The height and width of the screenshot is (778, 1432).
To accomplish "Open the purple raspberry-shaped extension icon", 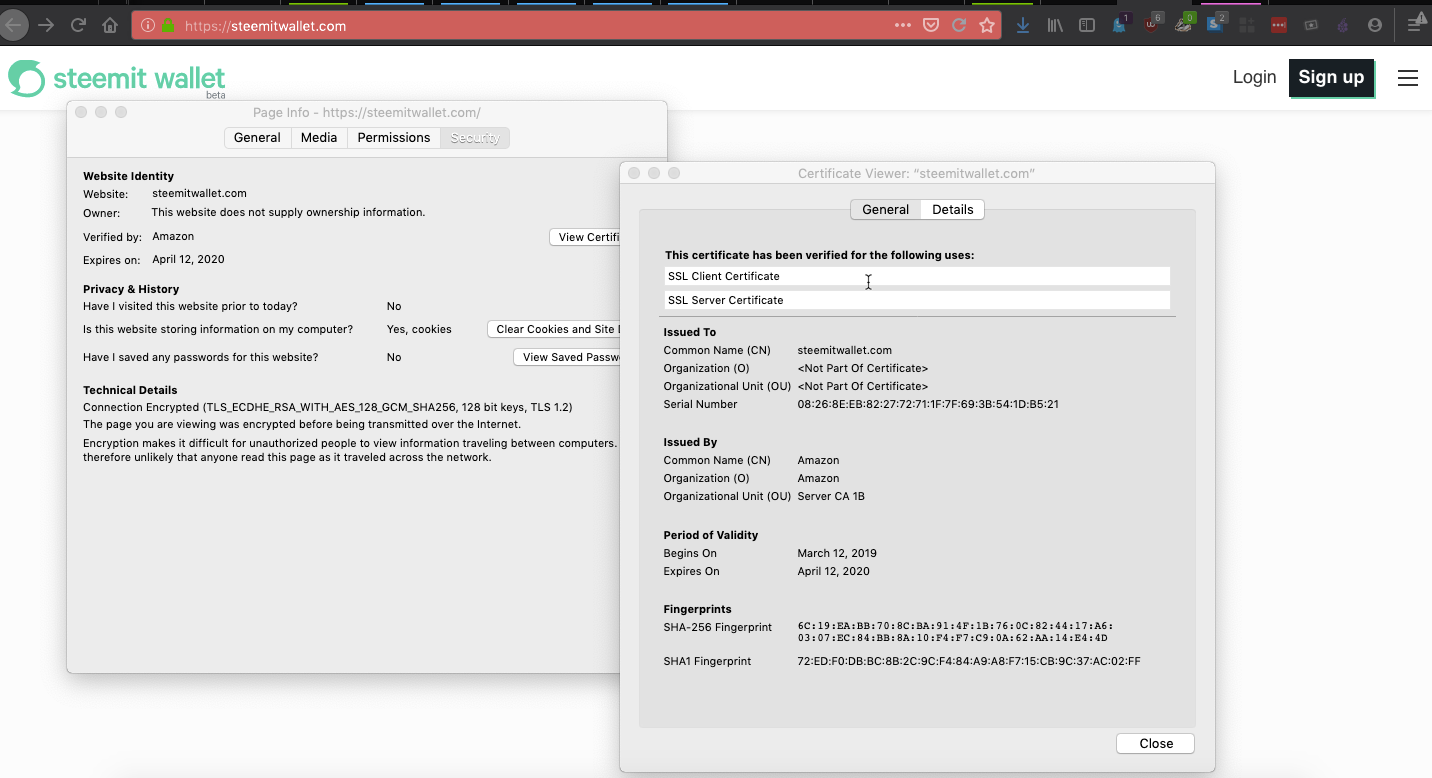I will click(1343, 26).
